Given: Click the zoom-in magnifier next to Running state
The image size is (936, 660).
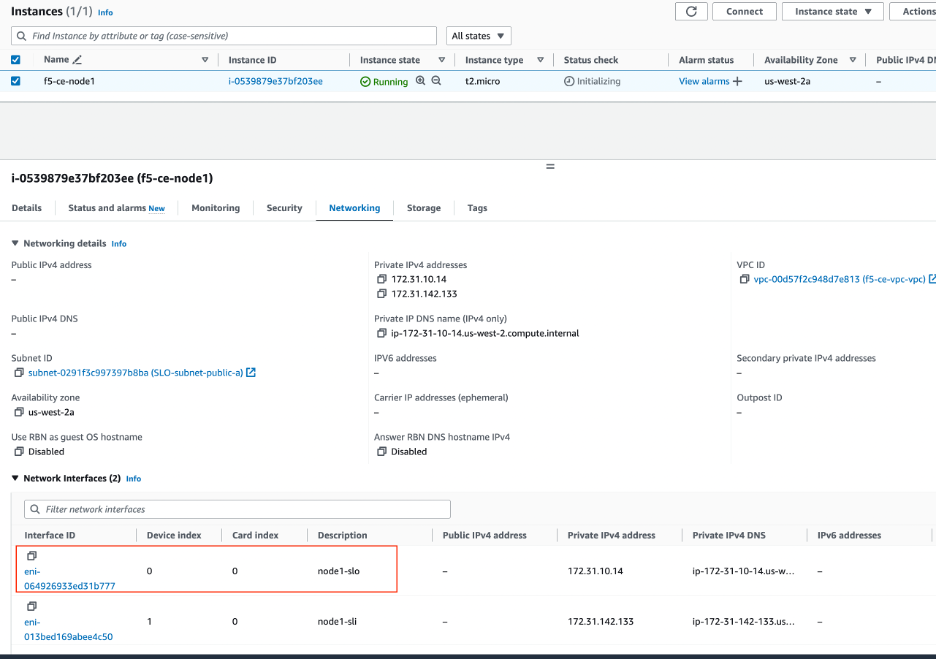Looking at the screenshot, I should pos(420,81).
